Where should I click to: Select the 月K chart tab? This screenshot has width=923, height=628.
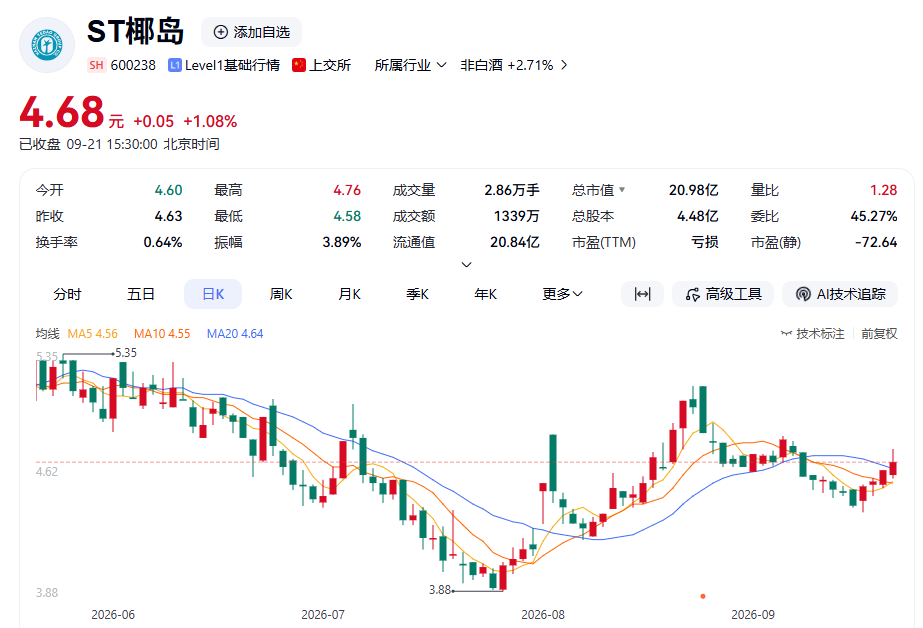(x=349, y=294)
